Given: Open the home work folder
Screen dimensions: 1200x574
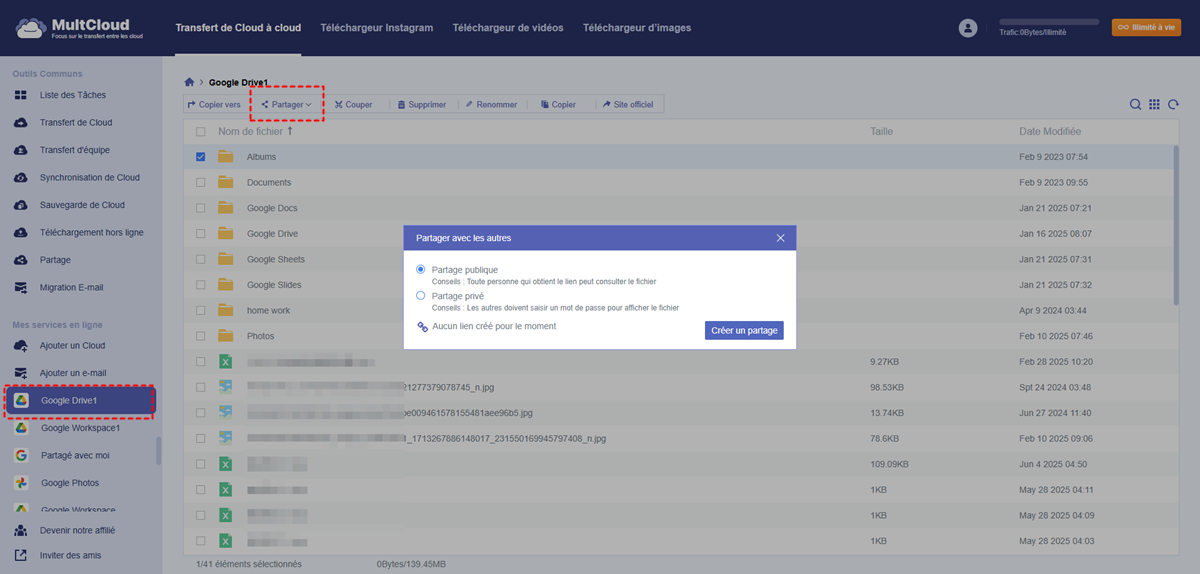Looking at the screenshot, I should tap(268, 311).
